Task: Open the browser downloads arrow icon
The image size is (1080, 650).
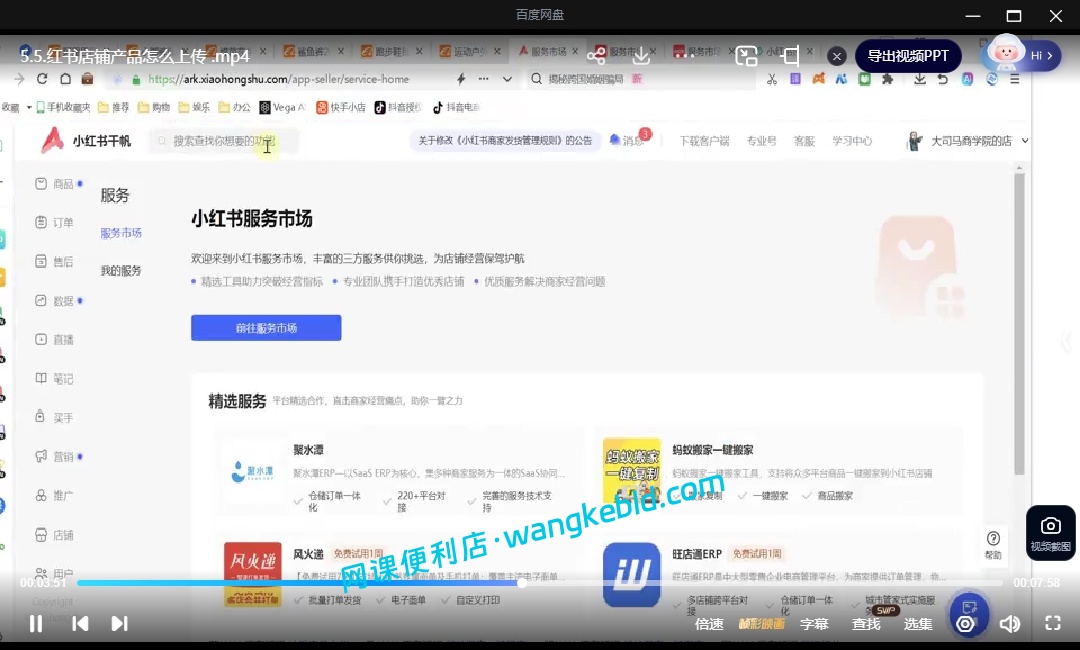Action: click(x=920, y=79)
